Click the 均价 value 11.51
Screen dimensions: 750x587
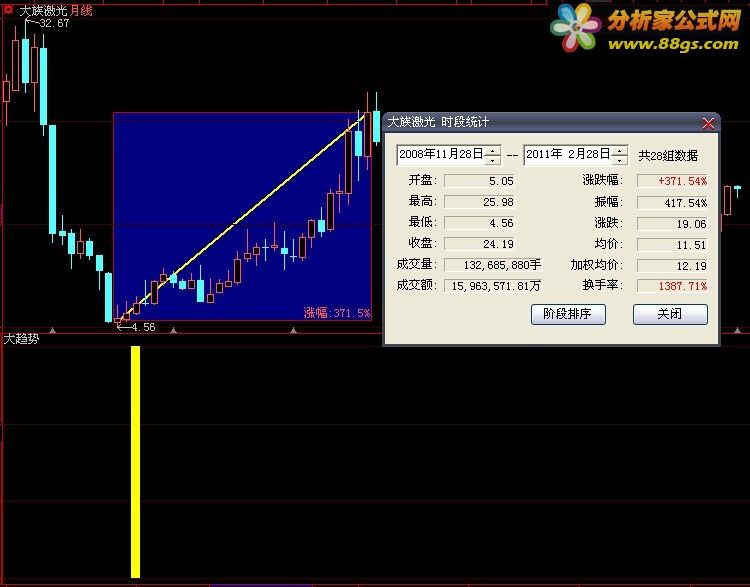tap(672, 245)
